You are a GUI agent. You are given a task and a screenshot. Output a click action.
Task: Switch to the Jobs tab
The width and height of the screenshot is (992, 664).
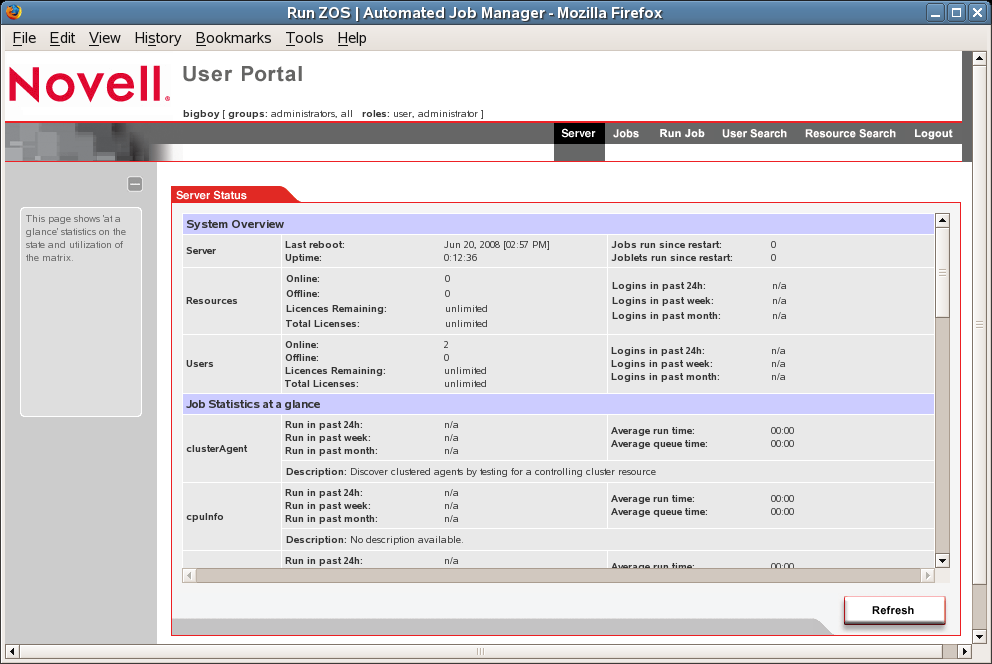[626, 134]
